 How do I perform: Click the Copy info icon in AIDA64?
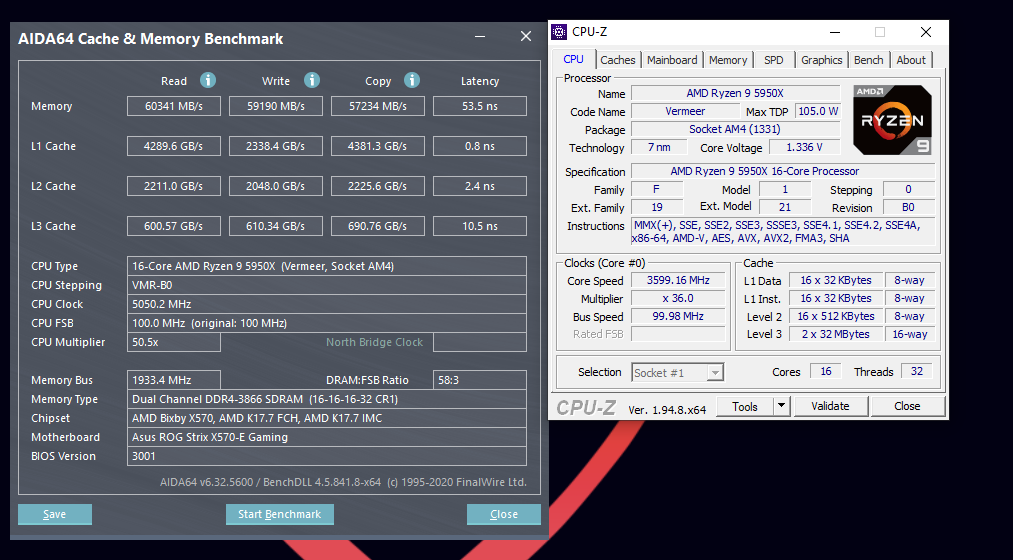point(412,80)
